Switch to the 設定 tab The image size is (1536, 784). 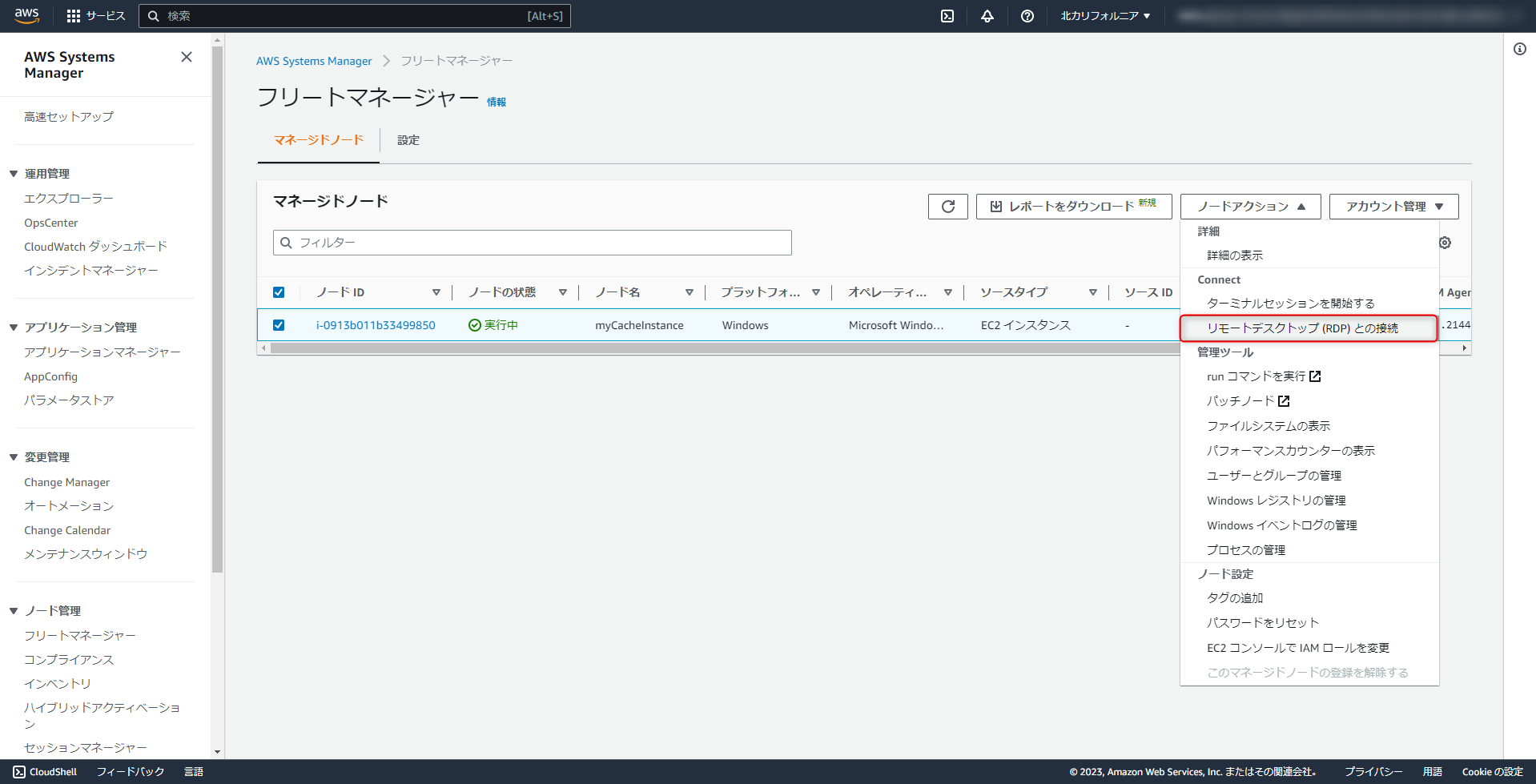point(408,140)
